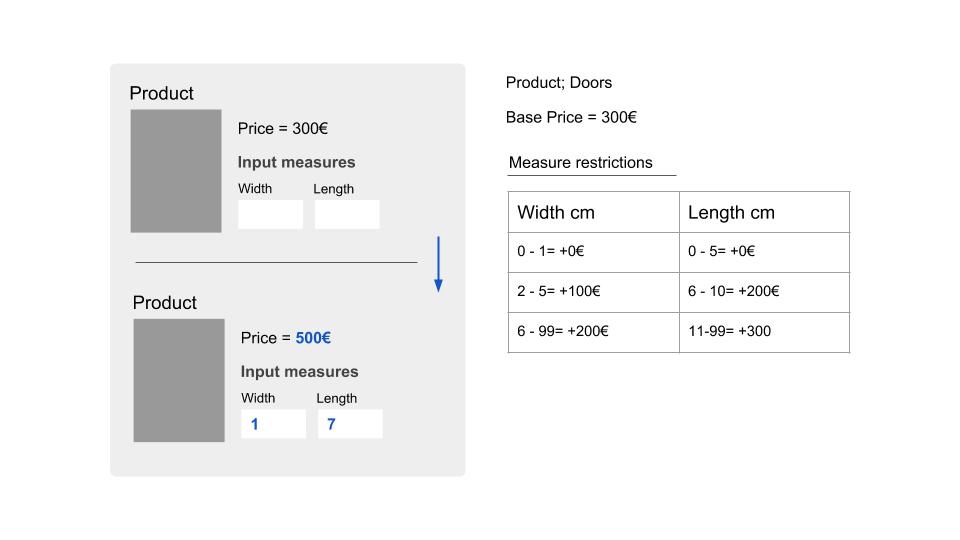Click the Width field containing 1
The image size is (960, 540).
coord(273,424)
